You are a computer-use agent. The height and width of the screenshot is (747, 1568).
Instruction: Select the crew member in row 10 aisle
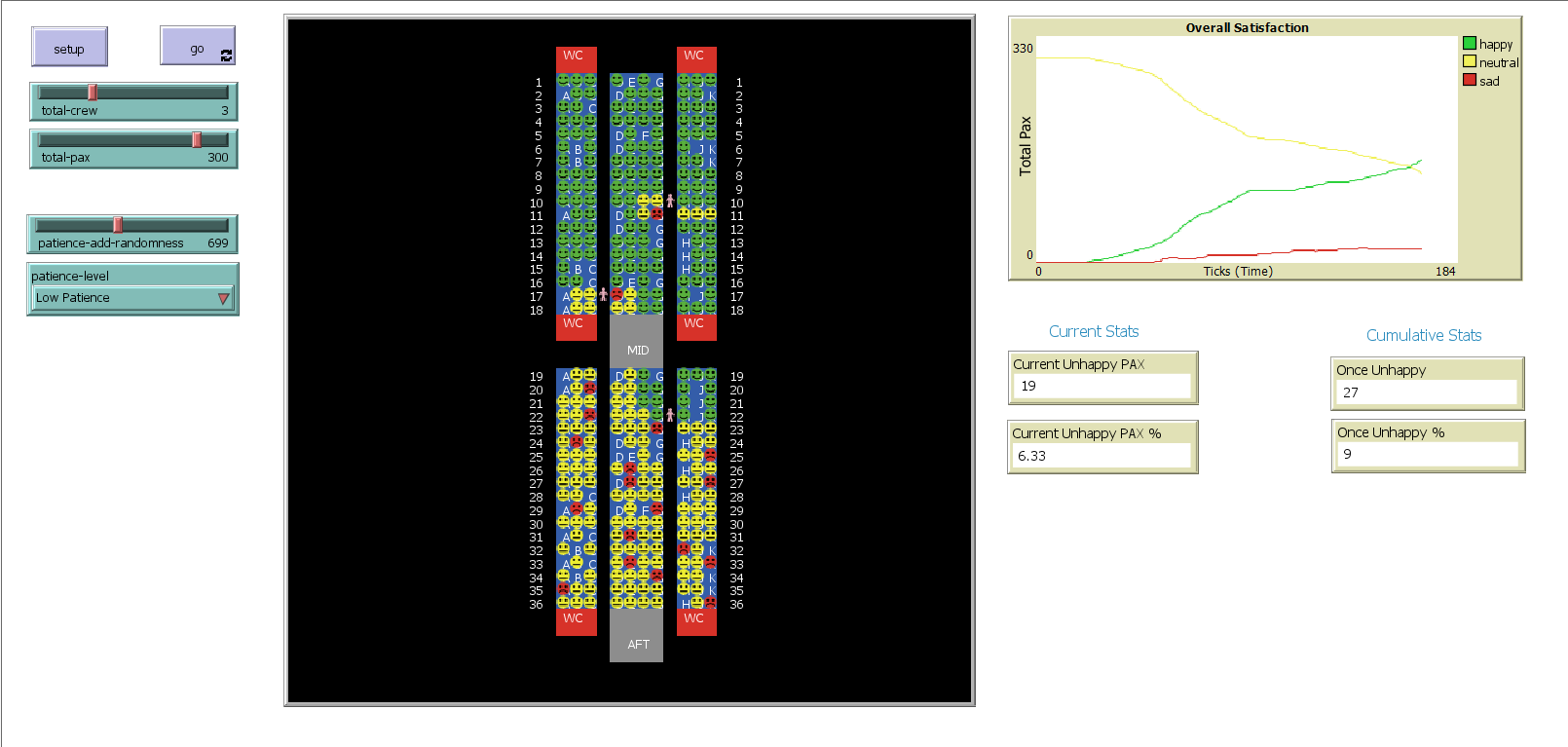(x=670, y=201)
